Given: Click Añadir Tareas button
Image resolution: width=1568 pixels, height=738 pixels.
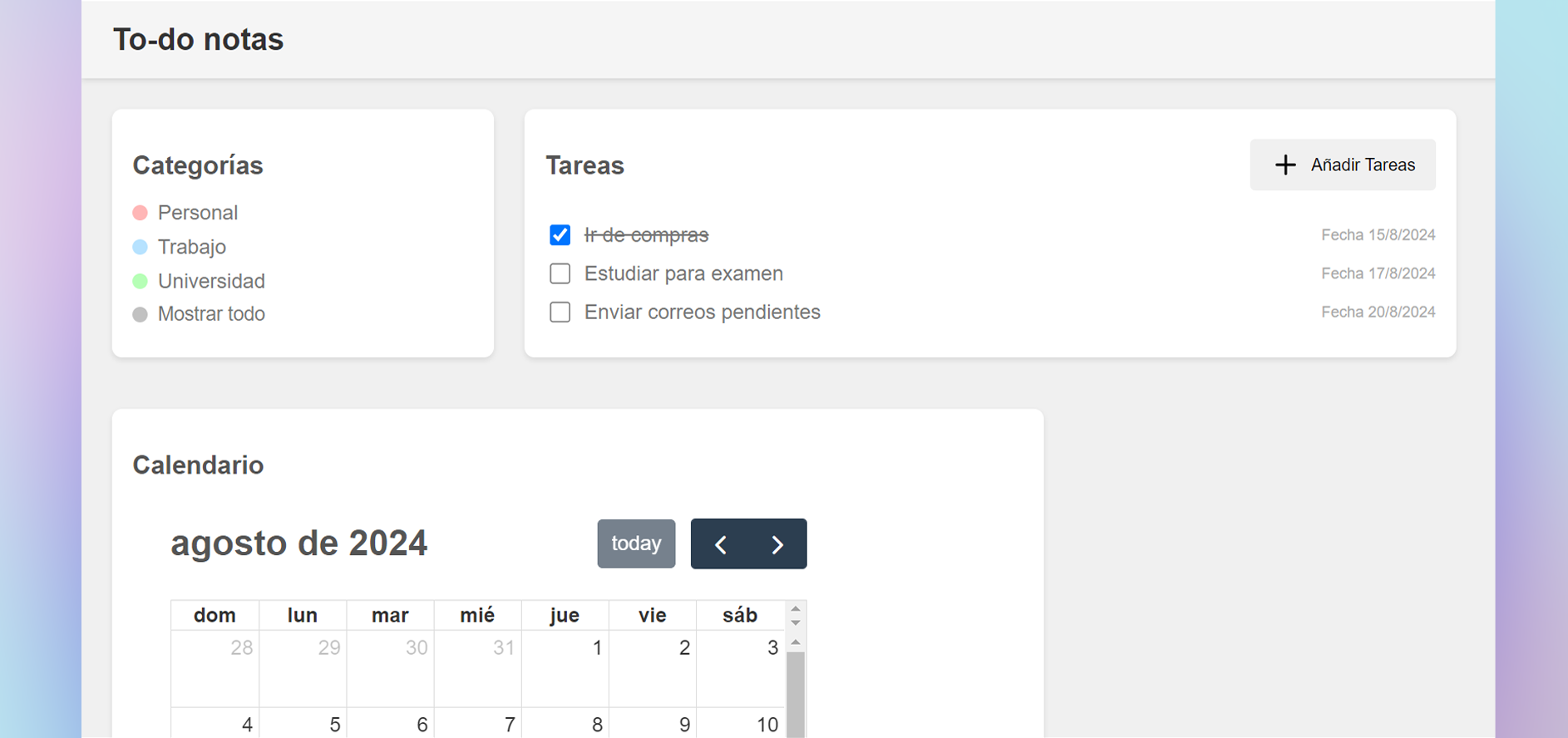Looking at the screenshot, I should coord(1343,165).
